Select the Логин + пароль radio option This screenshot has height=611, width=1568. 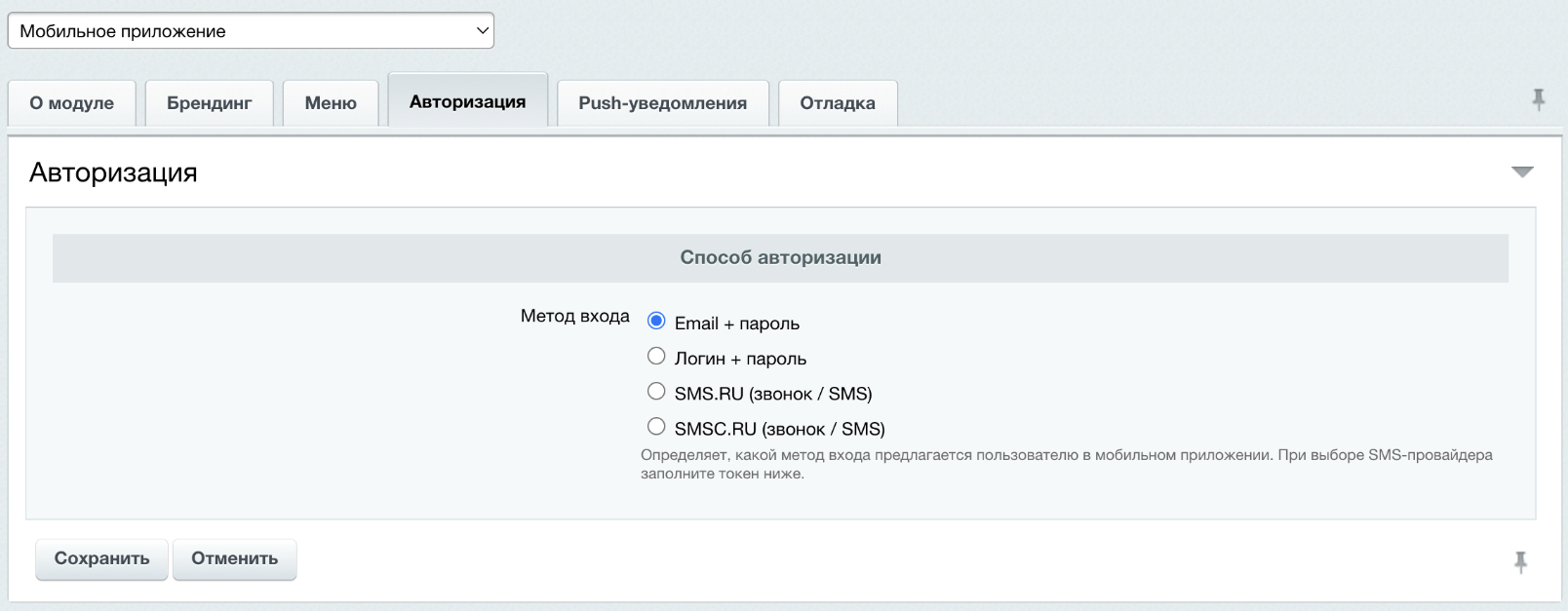[656, 357]
